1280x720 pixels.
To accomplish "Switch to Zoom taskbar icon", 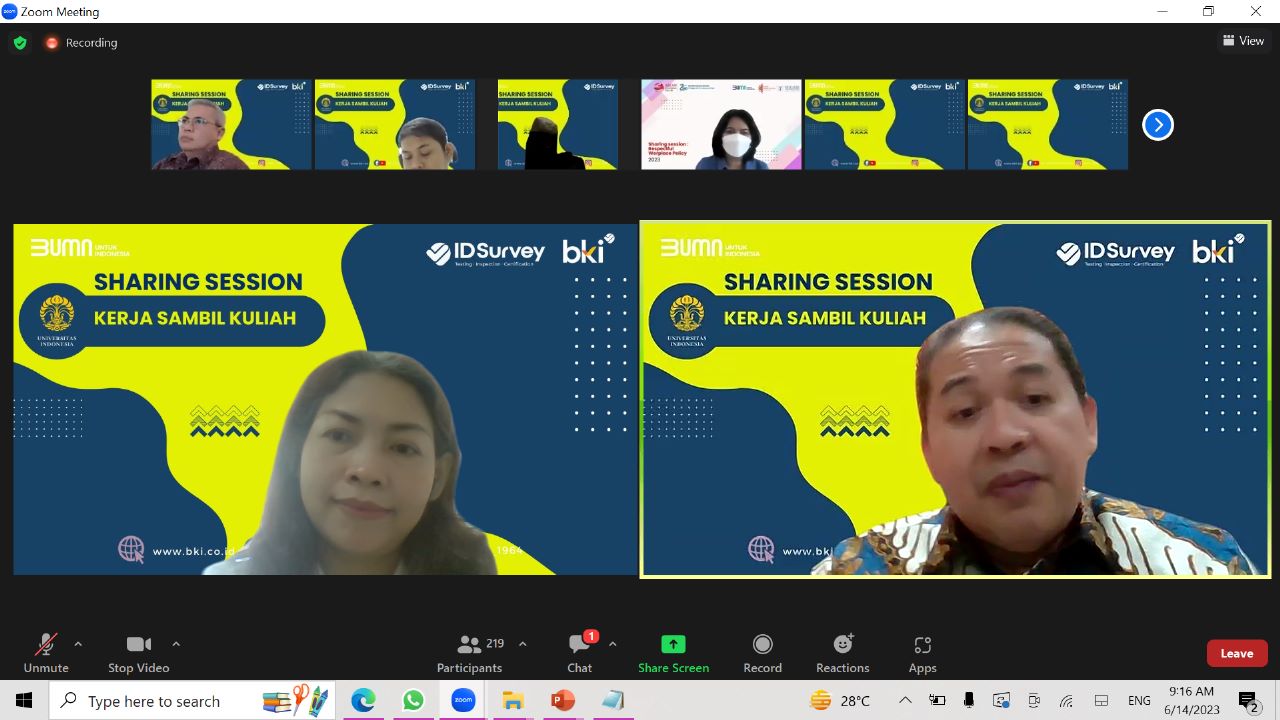I will [x=463, y=701].
